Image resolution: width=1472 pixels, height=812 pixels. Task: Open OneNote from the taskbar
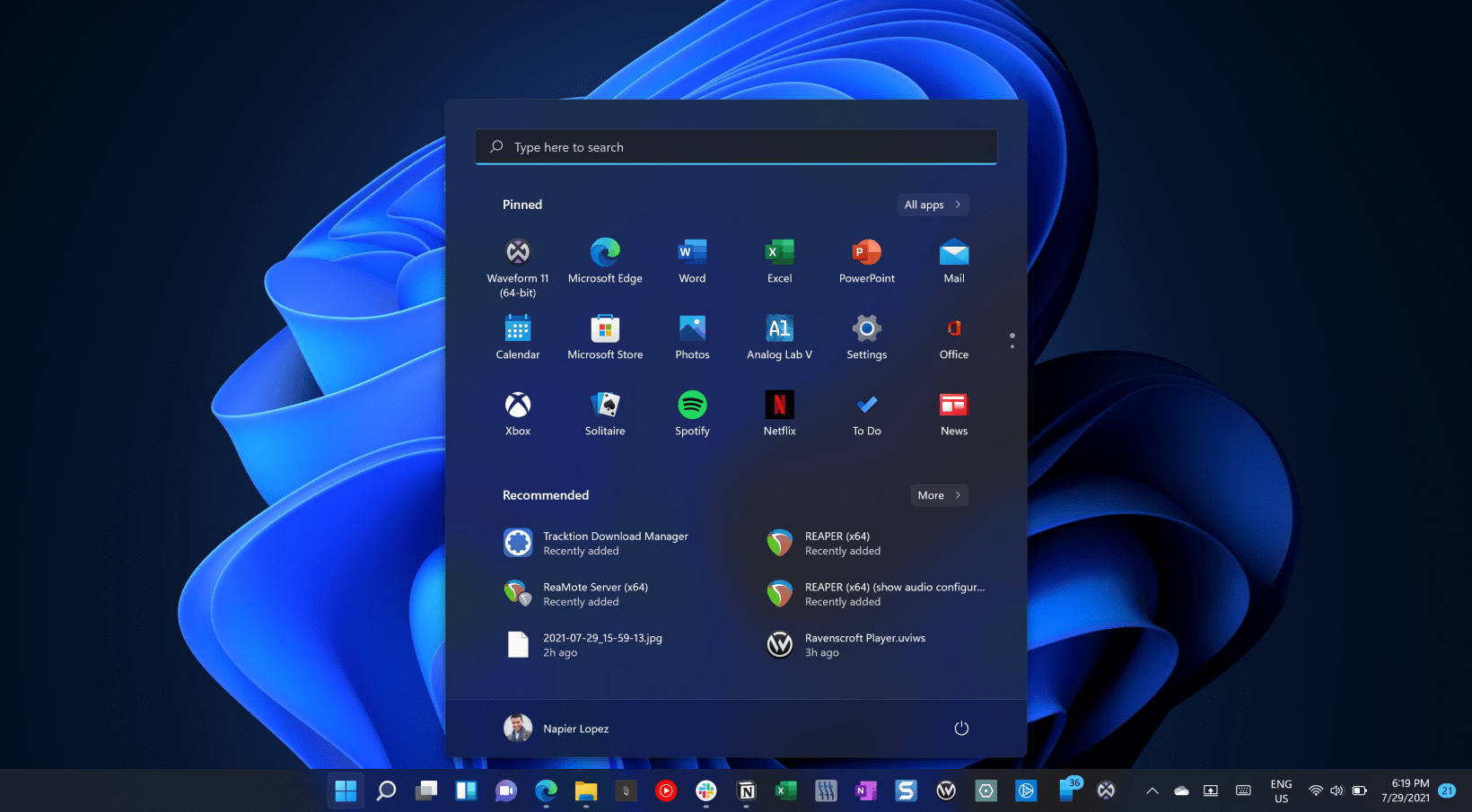point(866,790)
